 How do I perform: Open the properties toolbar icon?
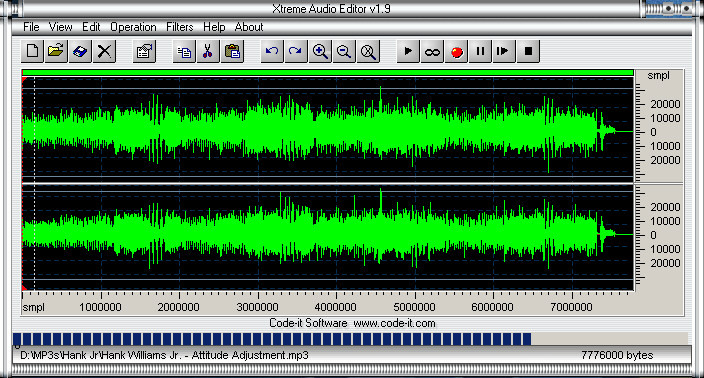pos(144,51)
